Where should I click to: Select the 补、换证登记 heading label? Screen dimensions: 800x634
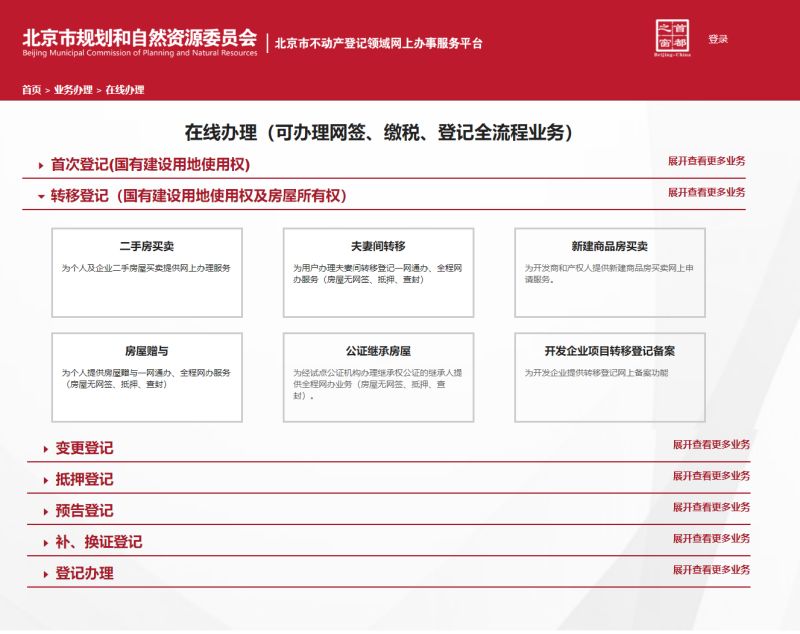(98, 542)
